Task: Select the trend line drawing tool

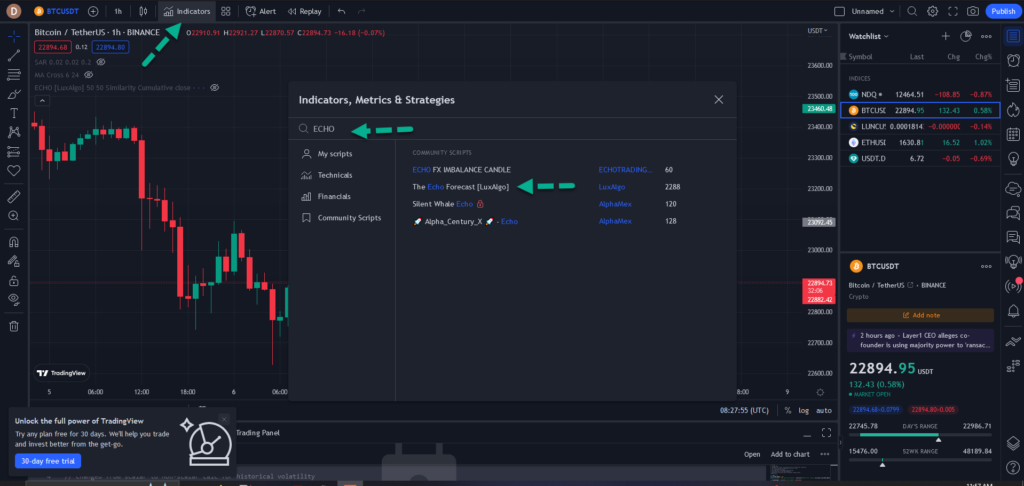Action: click(14, 56)
